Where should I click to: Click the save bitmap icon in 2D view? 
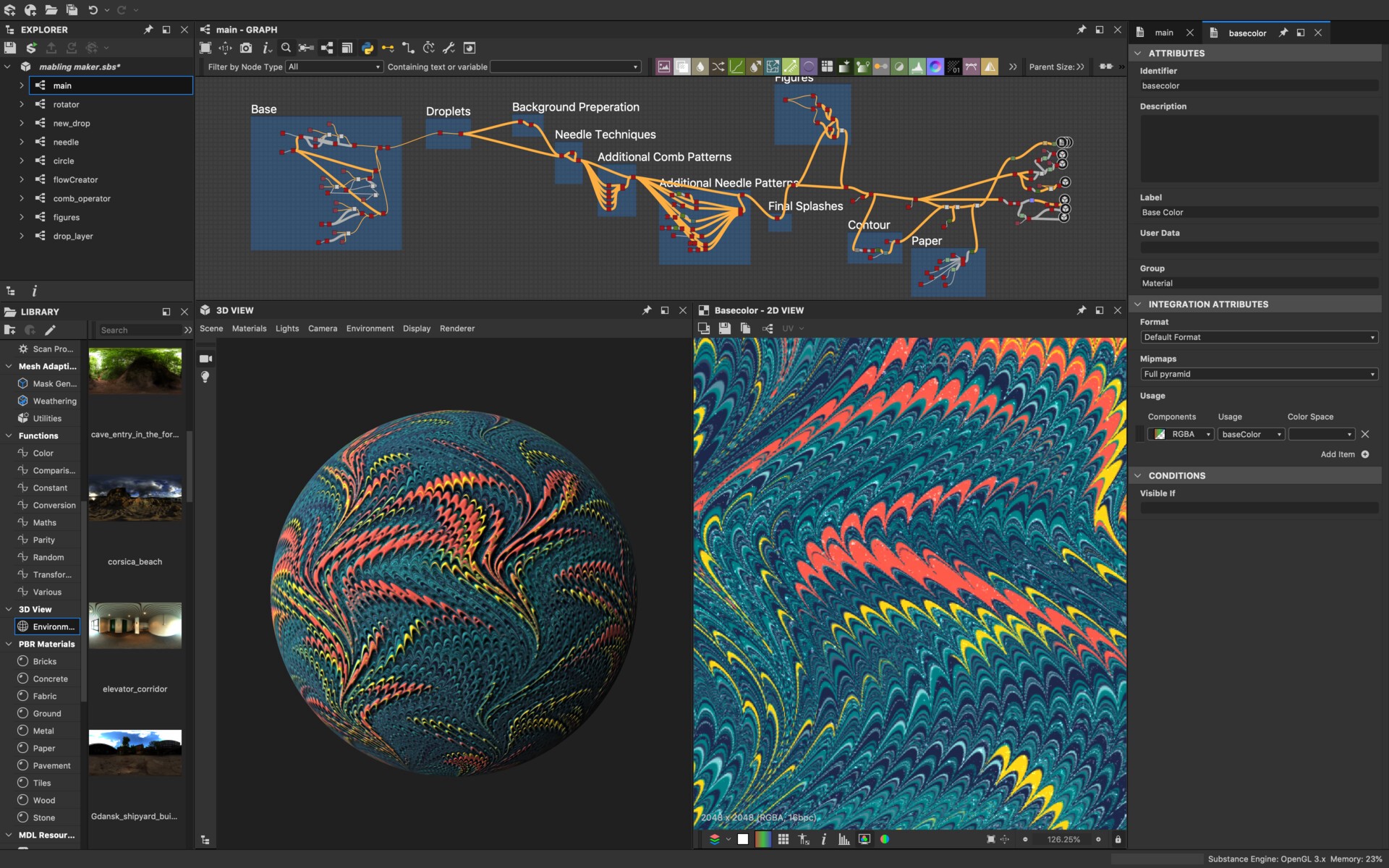(724, 328)
